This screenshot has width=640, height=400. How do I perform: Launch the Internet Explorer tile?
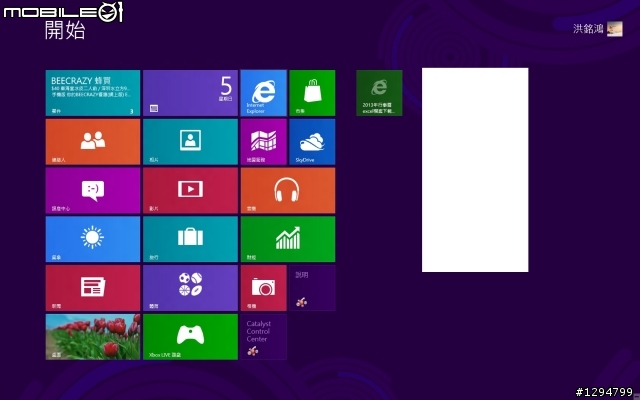(x=263, y=93)
